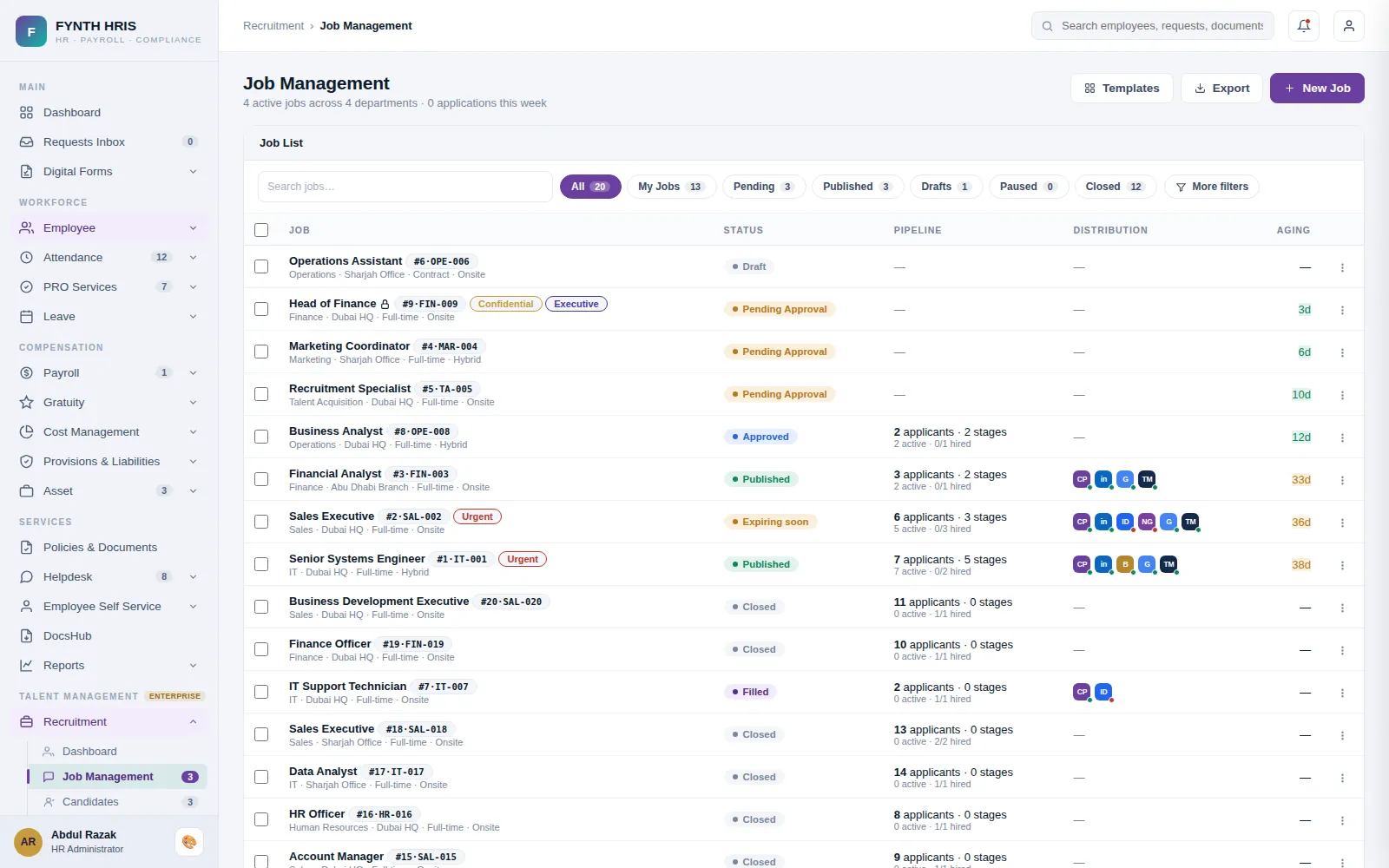This screenshot has height=868, width=1389.
Task: Open row actions menu for Head of Finance
Action: click(x=1342, y=310)
